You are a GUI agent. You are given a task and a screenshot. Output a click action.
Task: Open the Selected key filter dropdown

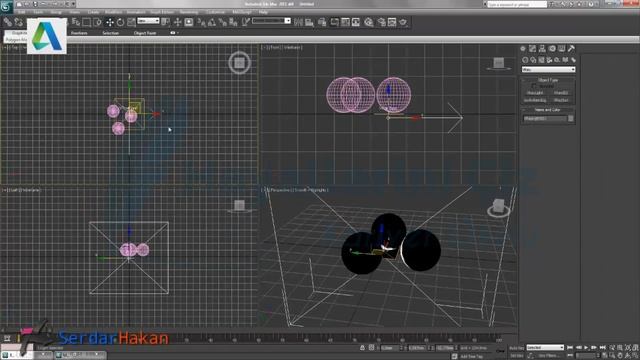tap(544, 348)
